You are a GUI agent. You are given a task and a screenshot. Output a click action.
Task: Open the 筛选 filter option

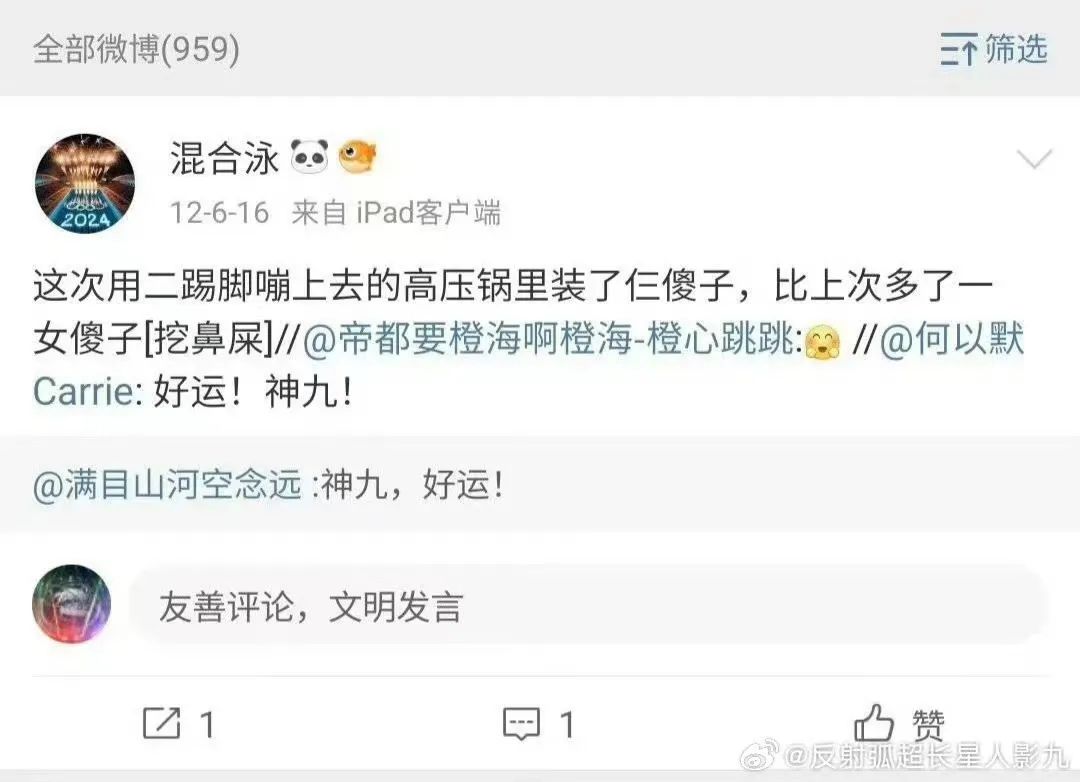(1016, 50)
